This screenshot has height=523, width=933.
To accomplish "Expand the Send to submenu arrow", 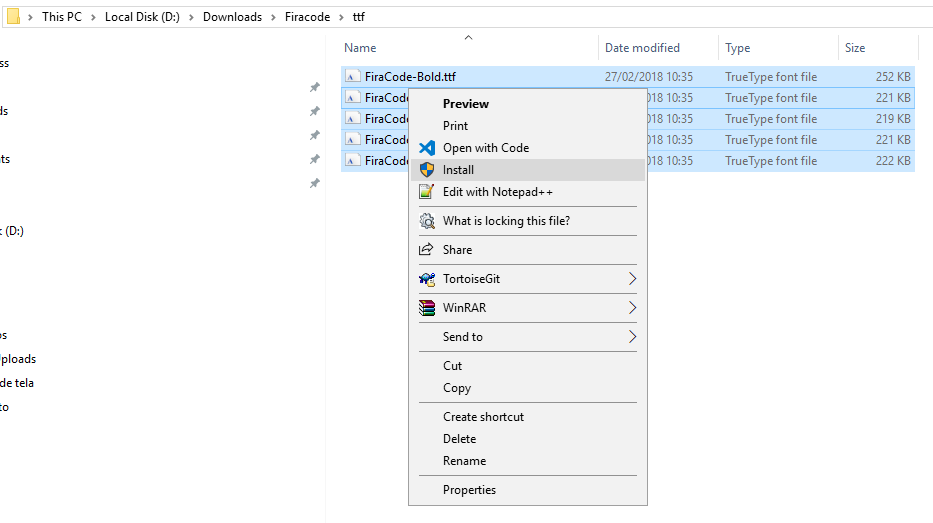I will coord(632,337).
